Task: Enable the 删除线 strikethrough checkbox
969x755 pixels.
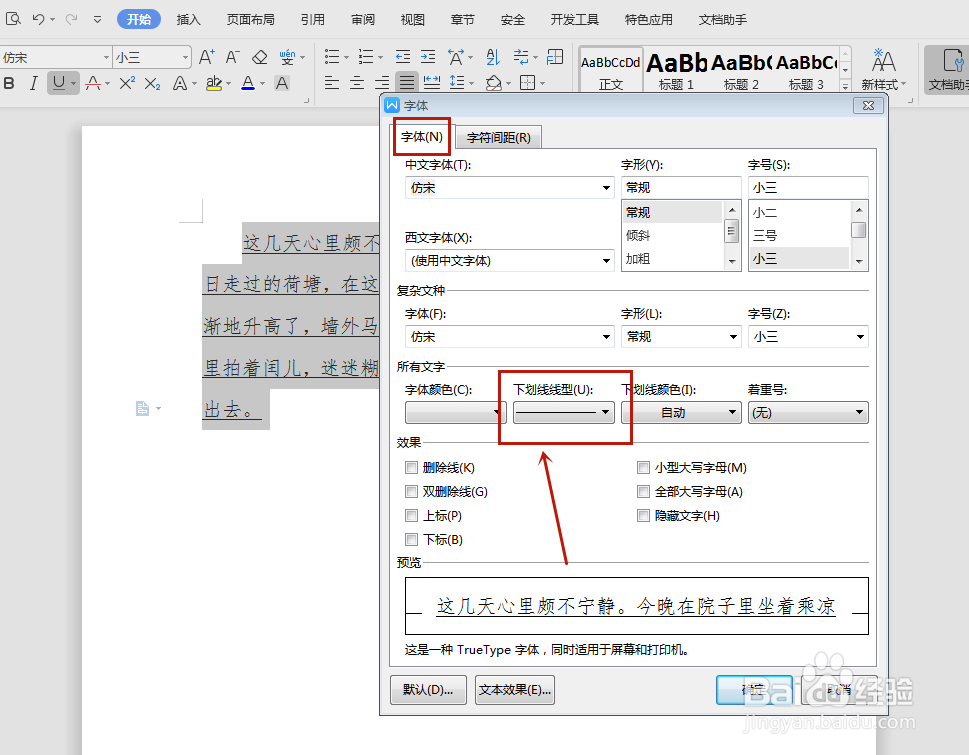Action: [412, 467]
